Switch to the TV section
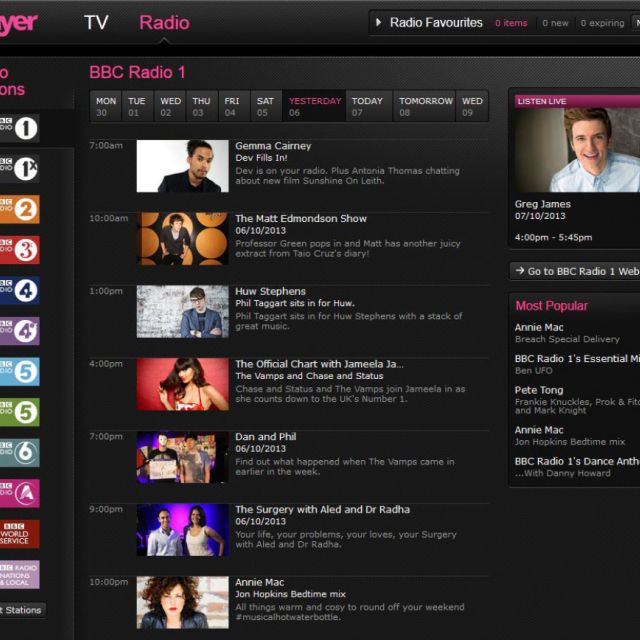Viewport: 640px width, 640px height. pyautogui.click(x=96, y=22)
